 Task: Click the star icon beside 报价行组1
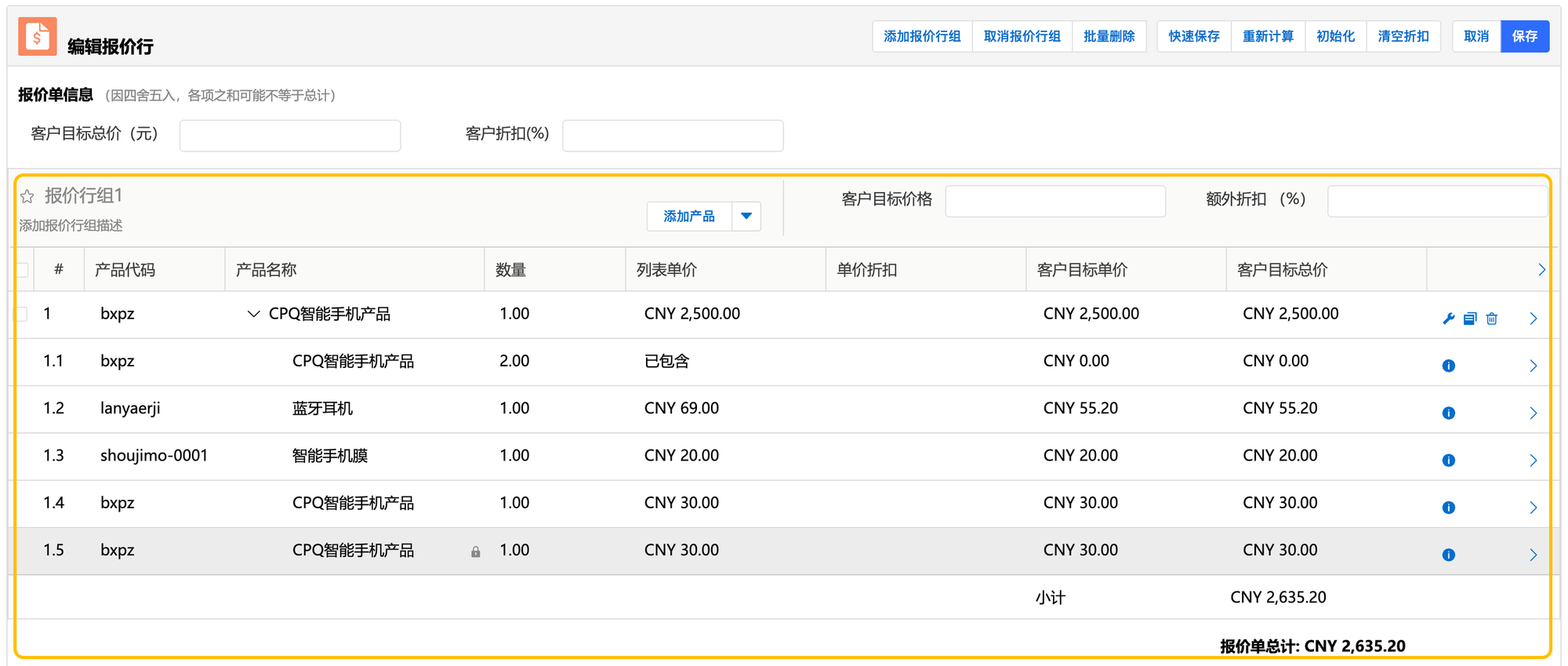coord(27,197)
